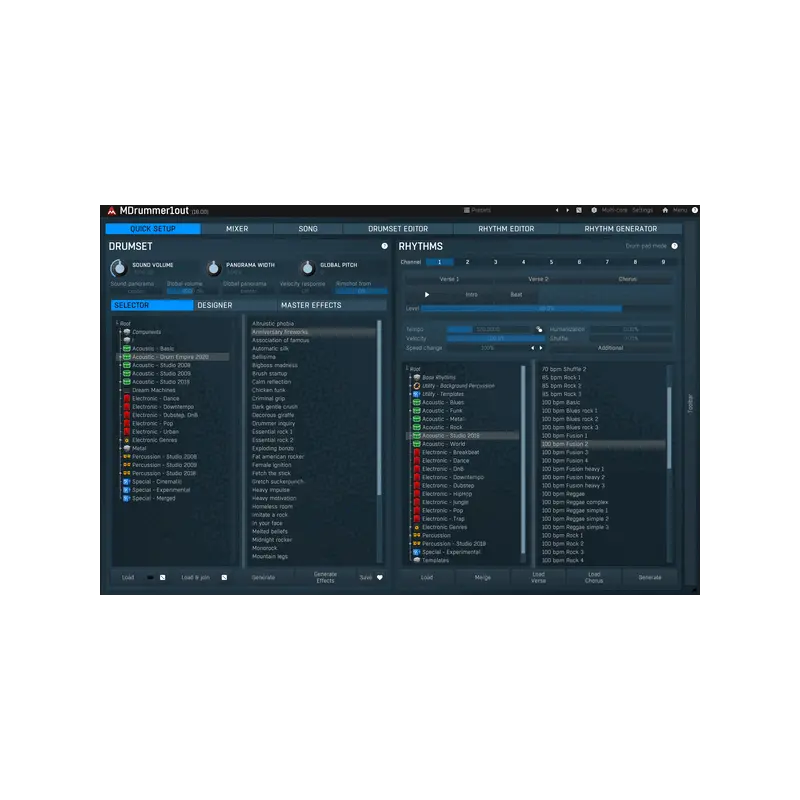
Task: Click the MeldaProduction logo icon
Action: click(x=112, y=211)
